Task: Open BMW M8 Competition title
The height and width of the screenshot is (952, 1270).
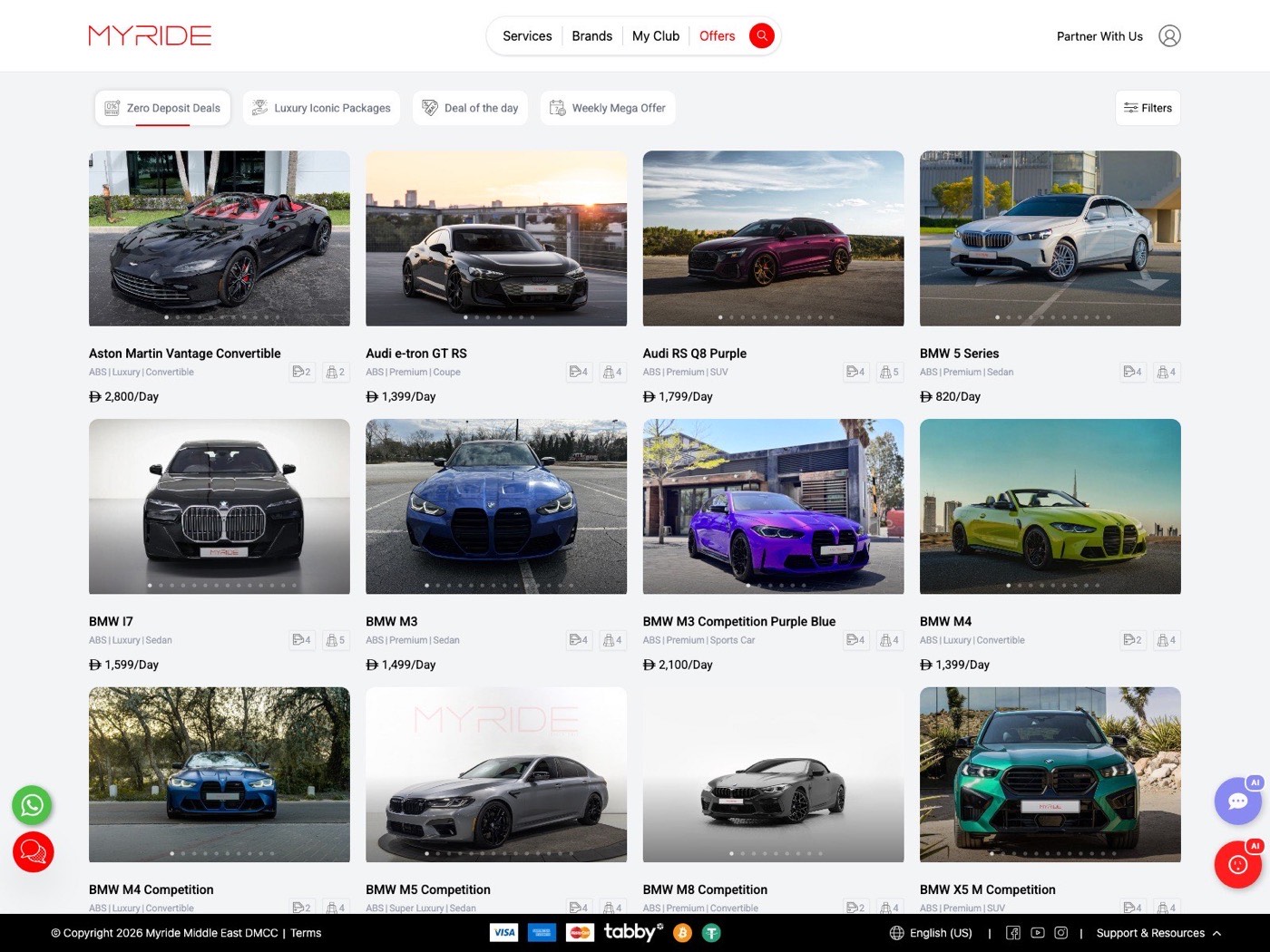Action: 705,890
